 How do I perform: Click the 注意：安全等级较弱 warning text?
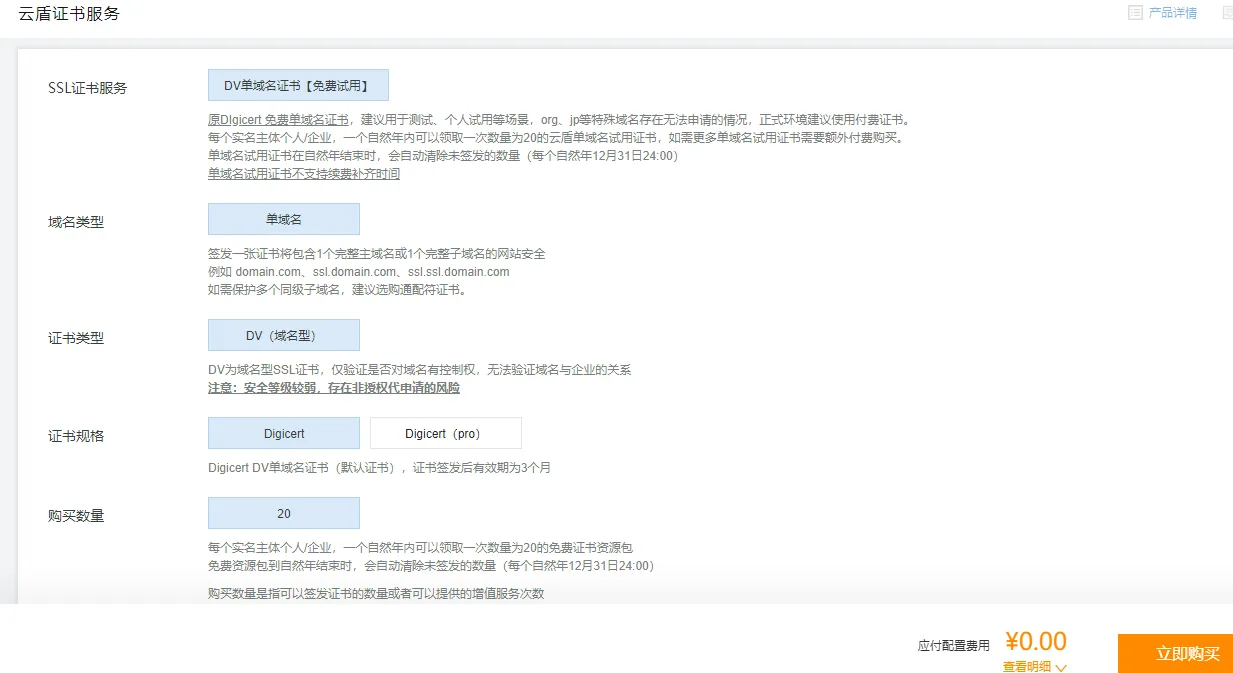[334, 387]
